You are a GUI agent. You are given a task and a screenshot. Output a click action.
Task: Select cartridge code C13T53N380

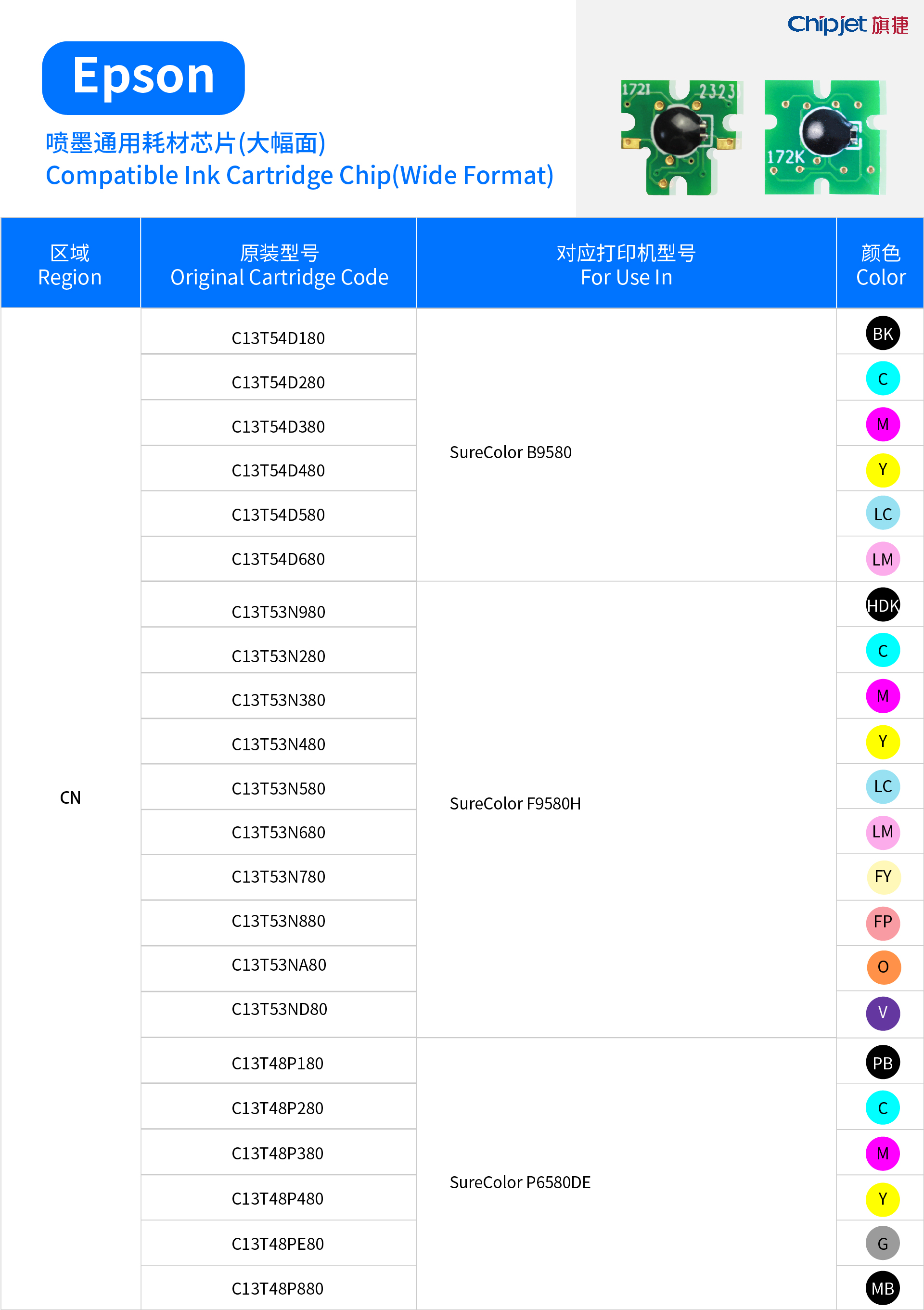pos(278,700)
